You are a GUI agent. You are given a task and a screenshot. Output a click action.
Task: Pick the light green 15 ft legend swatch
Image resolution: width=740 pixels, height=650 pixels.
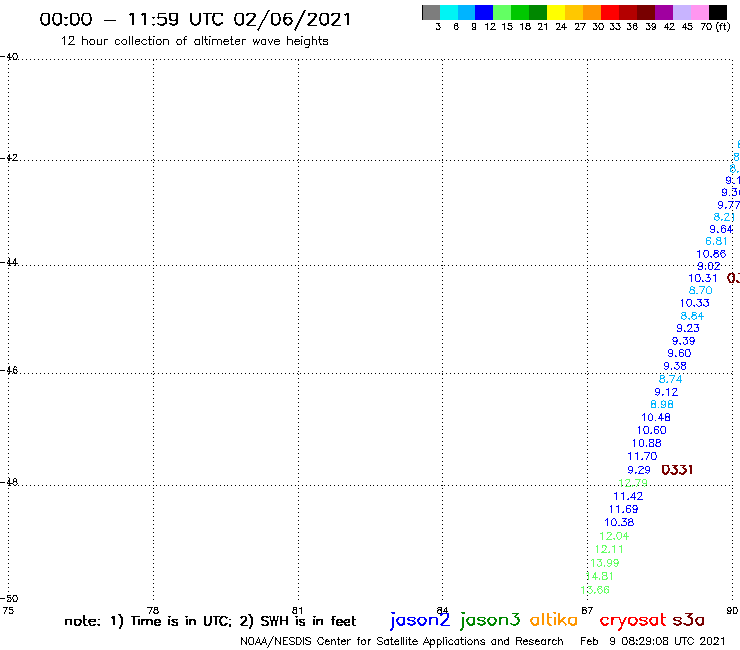(x=502, y=12)
